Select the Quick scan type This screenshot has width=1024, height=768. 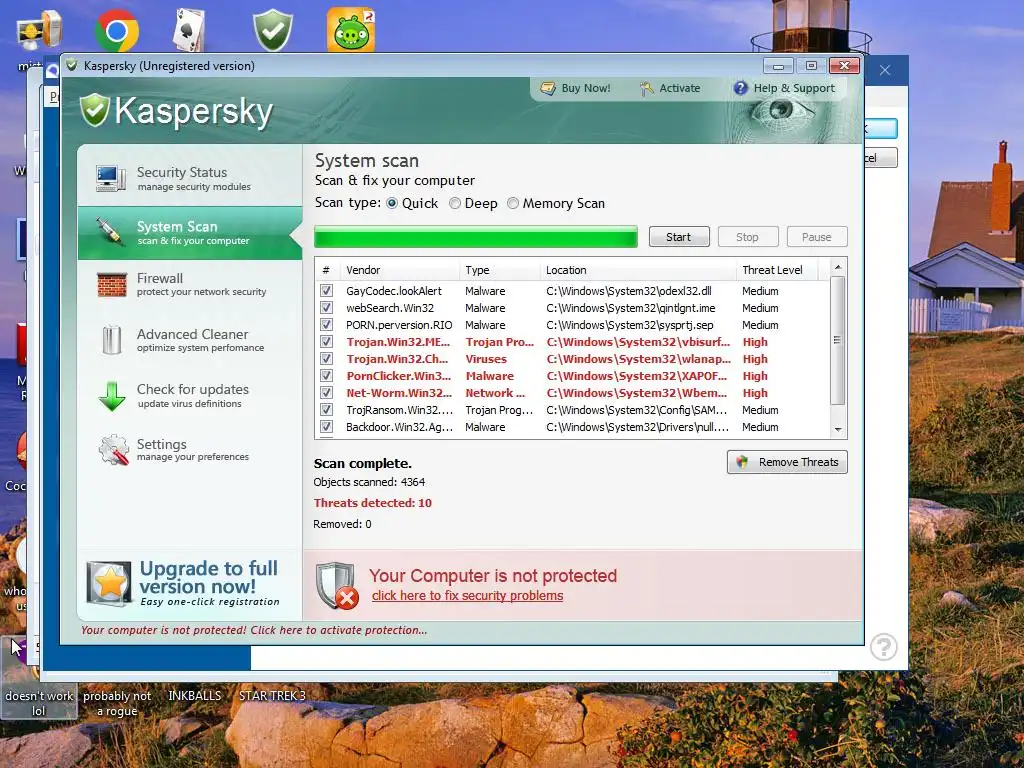pyautogui.click(x=392, y=203)
